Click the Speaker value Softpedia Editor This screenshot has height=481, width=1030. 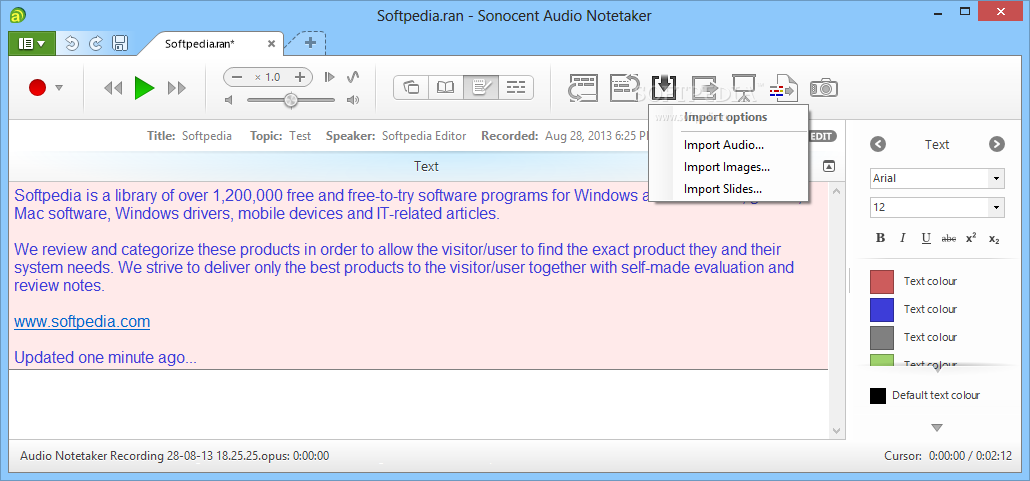[x=424, y=136]
